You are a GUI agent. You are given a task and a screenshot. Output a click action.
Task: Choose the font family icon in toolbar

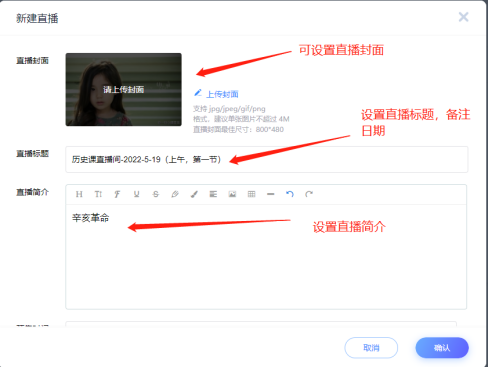pyautogui.click(x=117, y=194)
